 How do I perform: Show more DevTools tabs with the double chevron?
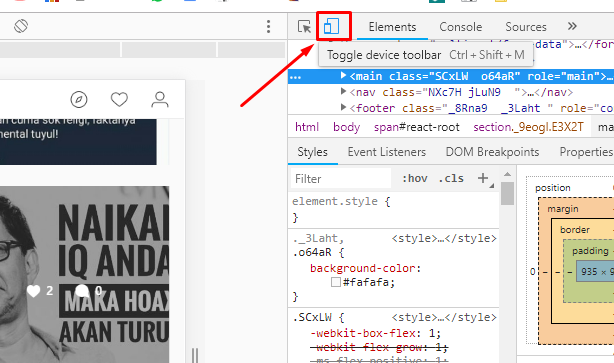coord(572,26)
